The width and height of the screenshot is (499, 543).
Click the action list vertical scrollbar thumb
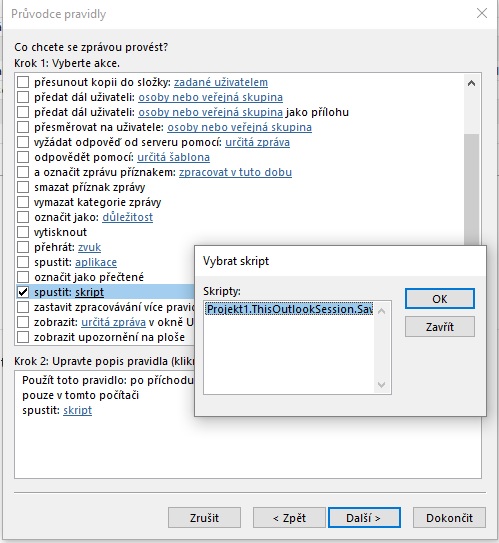(x=471, y=190)
